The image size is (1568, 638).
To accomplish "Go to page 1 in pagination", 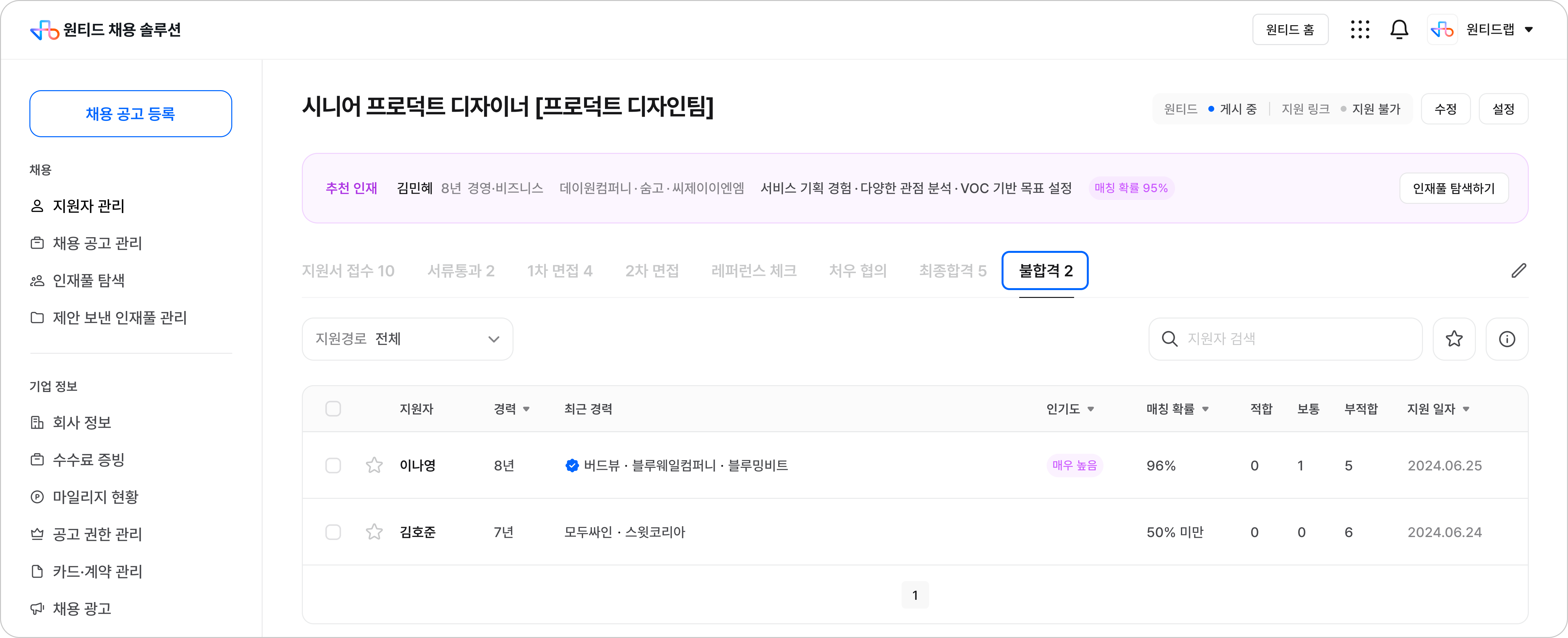I will coord(915,596).
